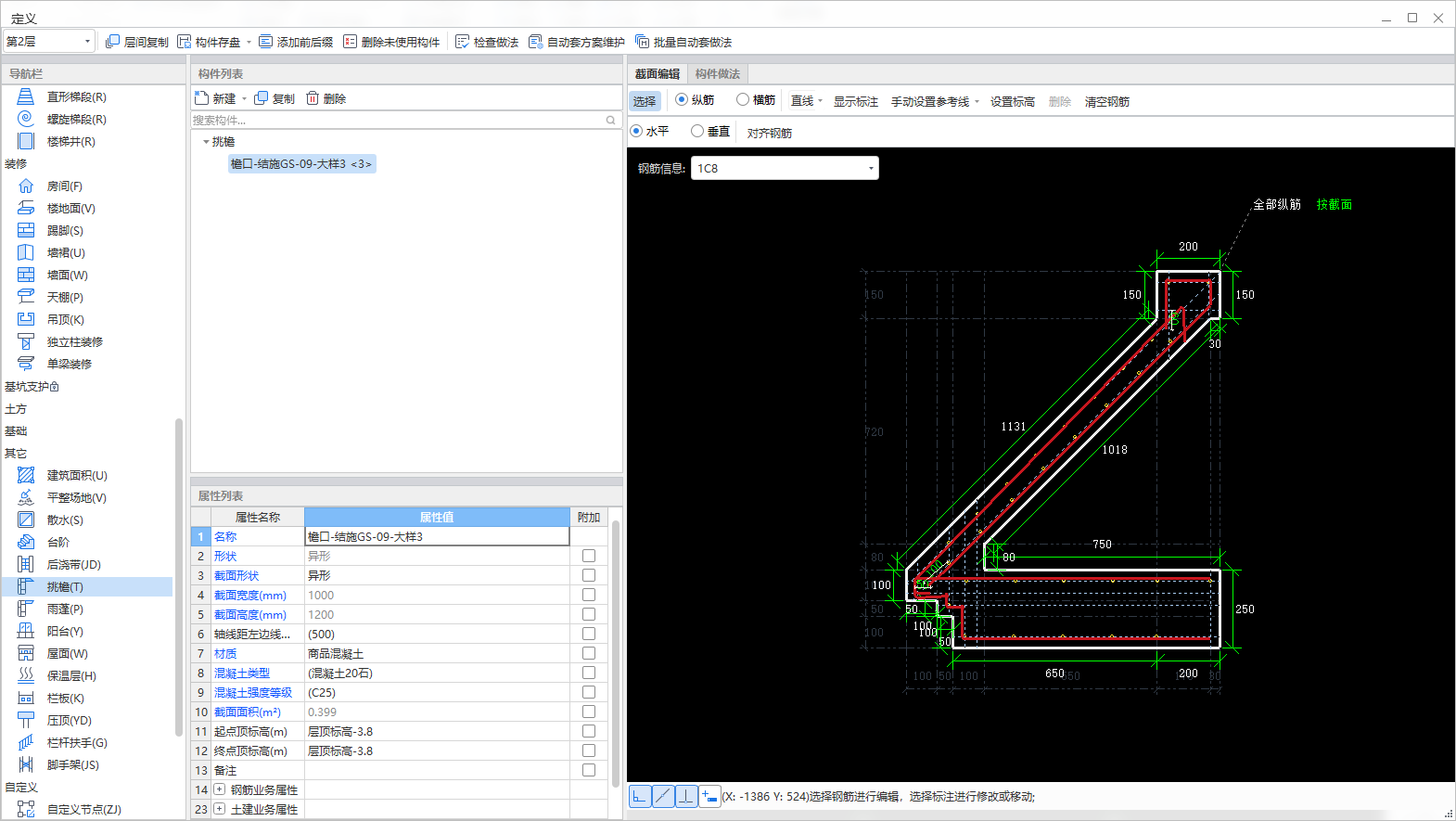Viewport: 1456px width, 821px height.
Task: Click the perpendicular snap icon at bottom
Action: 686,796
